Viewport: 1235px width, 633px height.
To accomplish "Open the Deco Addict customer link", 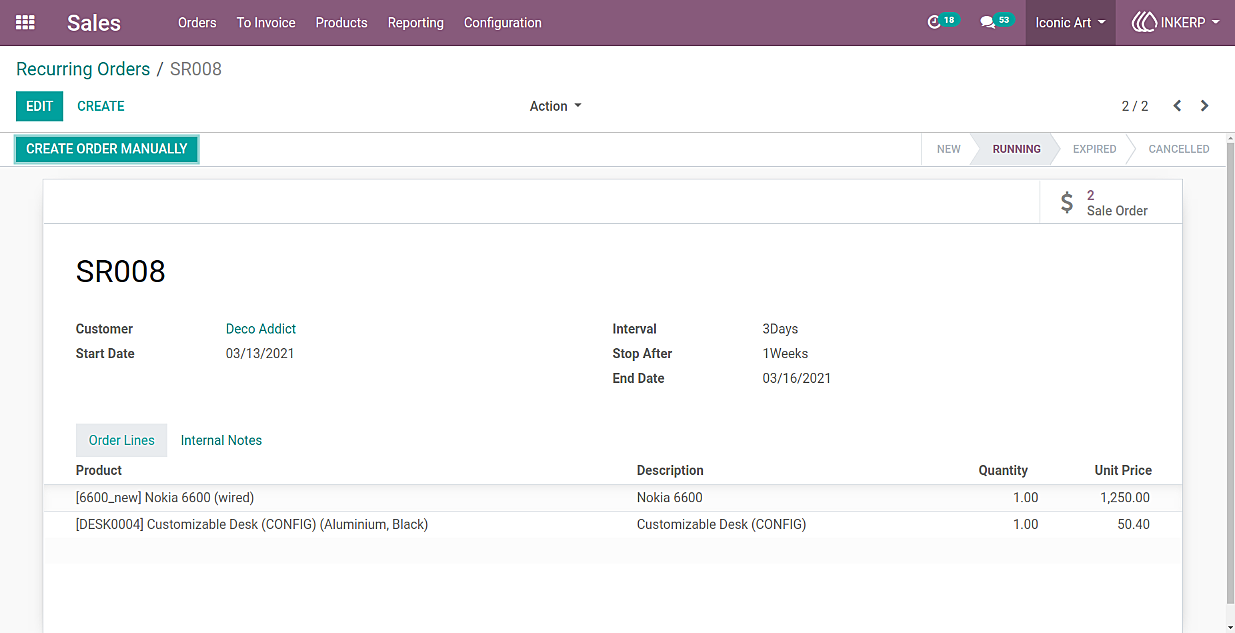I will click(x=261, y=329).
